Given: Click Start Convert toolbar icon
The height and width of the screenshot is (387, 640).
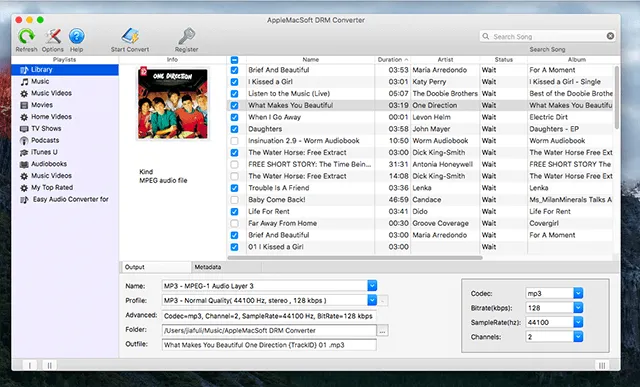Looking at the screenshot, I should [130, 36].
